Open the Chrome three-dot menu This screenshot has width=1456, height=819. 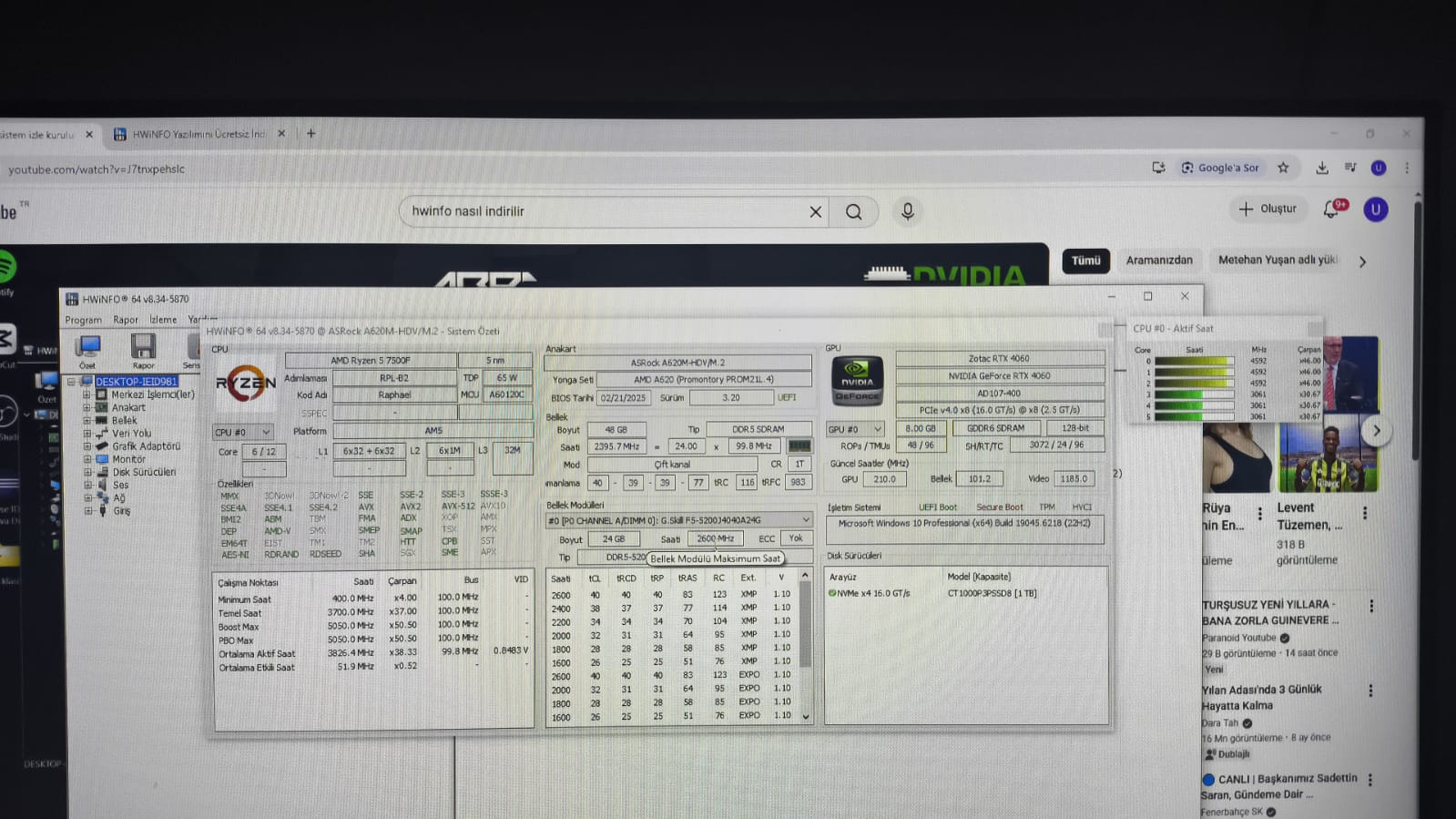[x=1407, y=168]
